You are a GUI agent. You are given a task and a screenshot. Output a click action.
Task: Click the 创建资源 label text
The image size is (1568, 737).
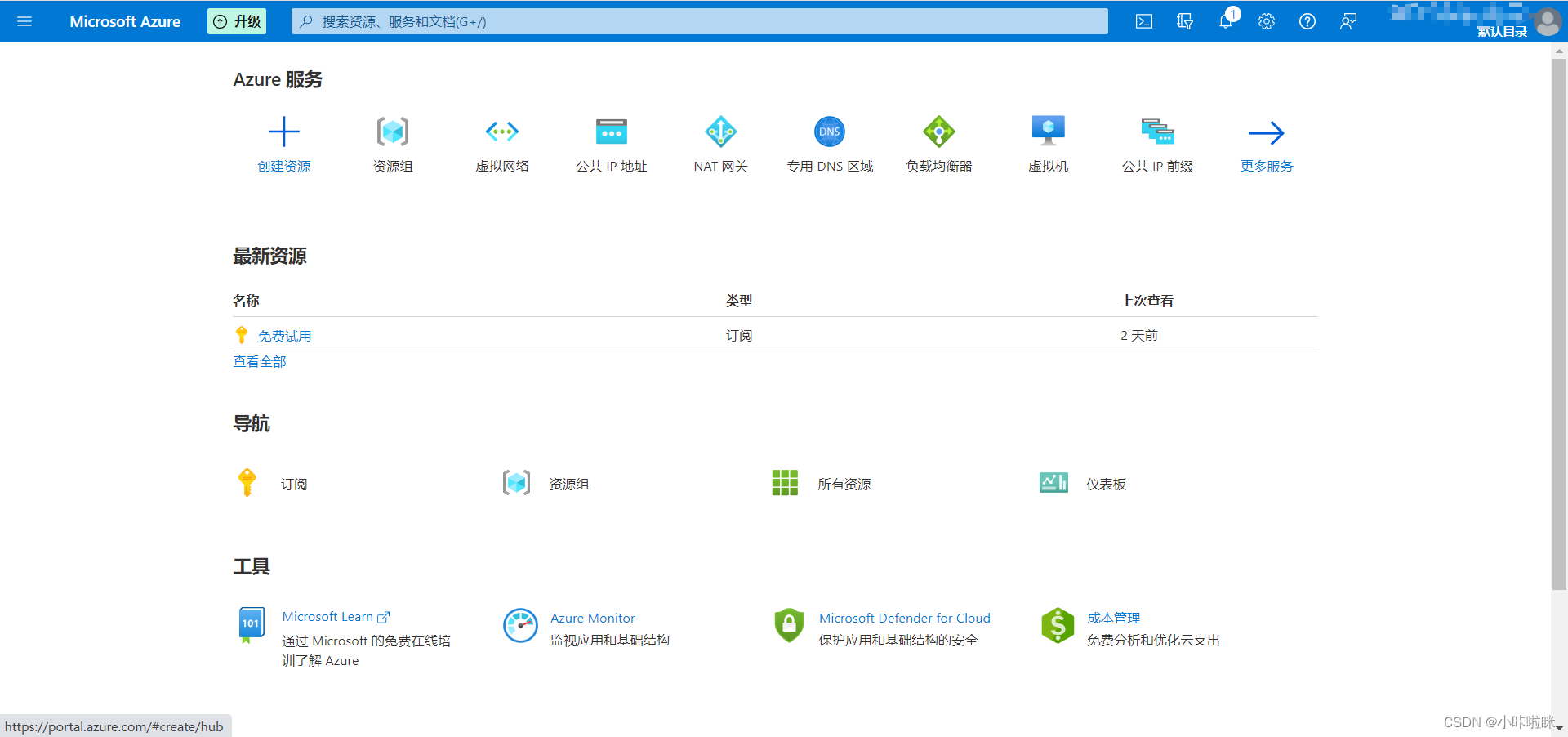point(284,167)
